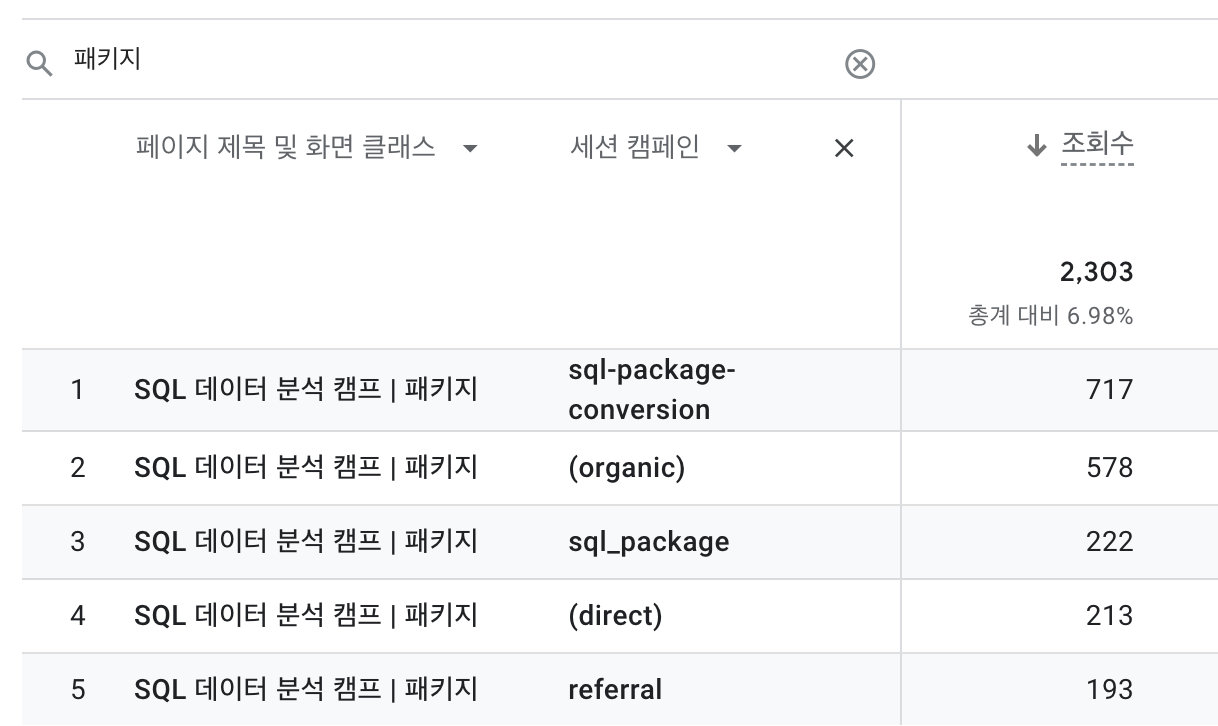Click the 조회수 column header
The width and height of the screenshot is (1218, 726).
point(1097,144)
